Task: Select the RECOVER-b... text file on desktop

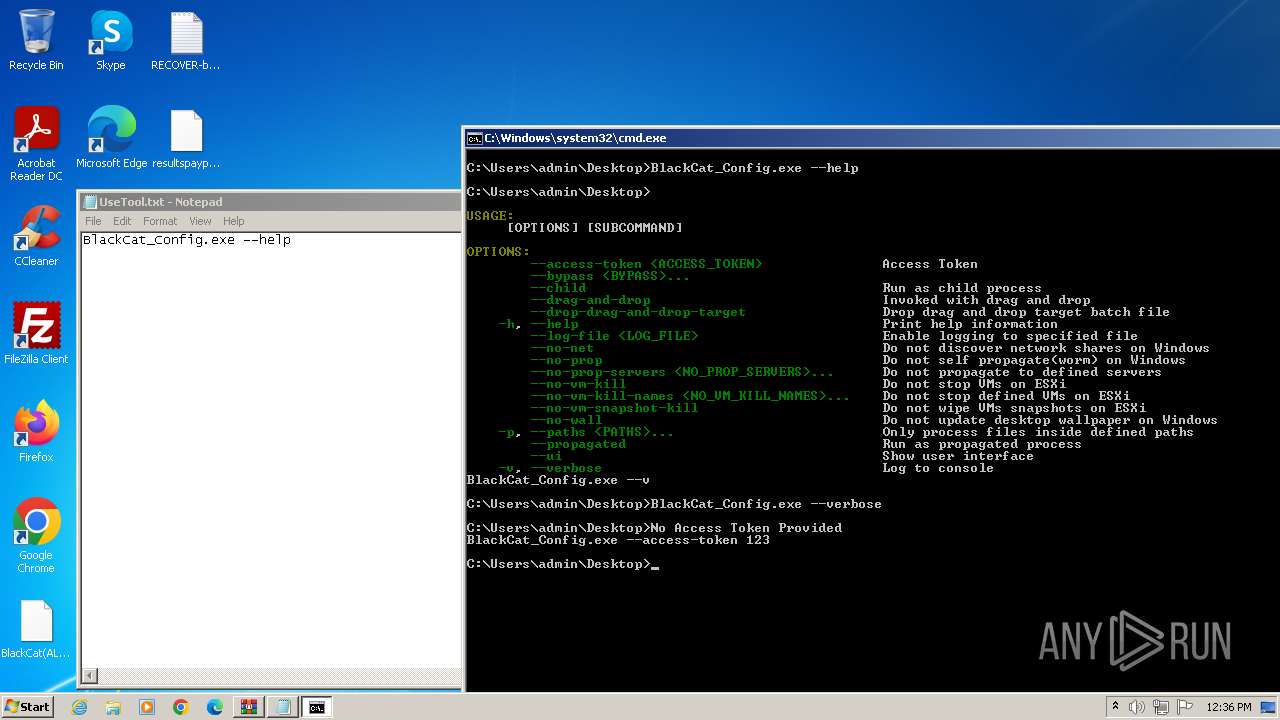Action: coord(186,40)
